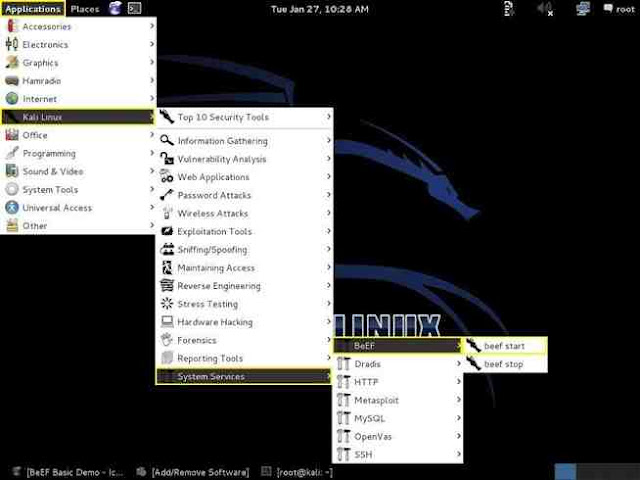
Task: Expand the Wireless Attacks submenu arrow
Action: coord(329,213)
